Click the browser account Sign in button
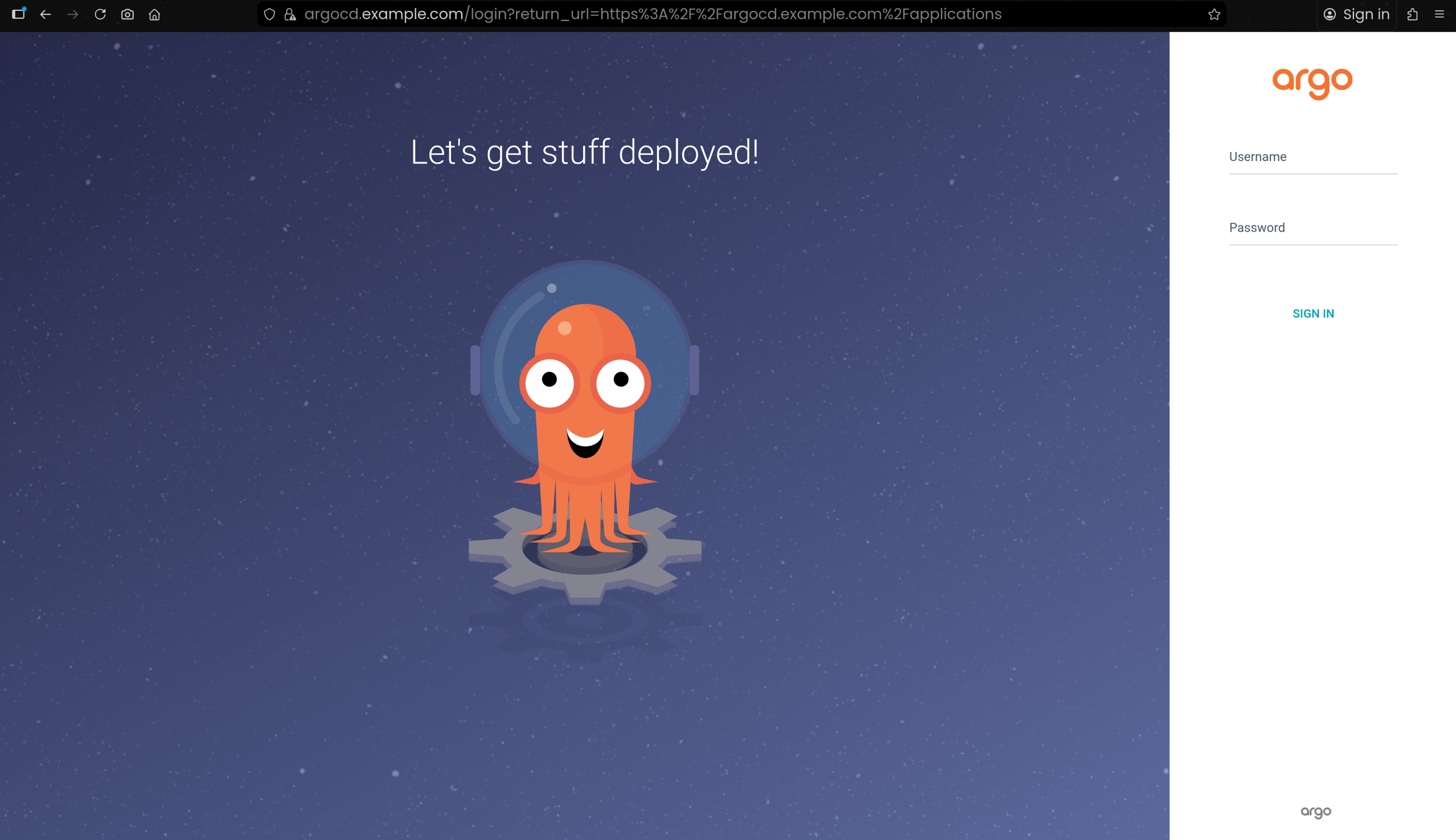Image resolution: width=1456 pixels, height=840 pixels. [1356, 14]
